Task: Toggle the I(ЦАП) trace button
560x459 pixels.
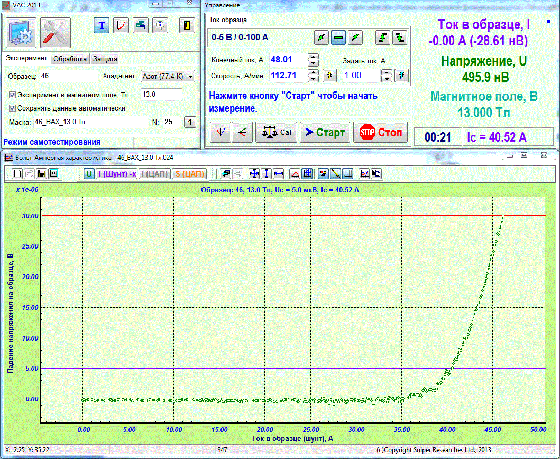Action: pos(155,174)
